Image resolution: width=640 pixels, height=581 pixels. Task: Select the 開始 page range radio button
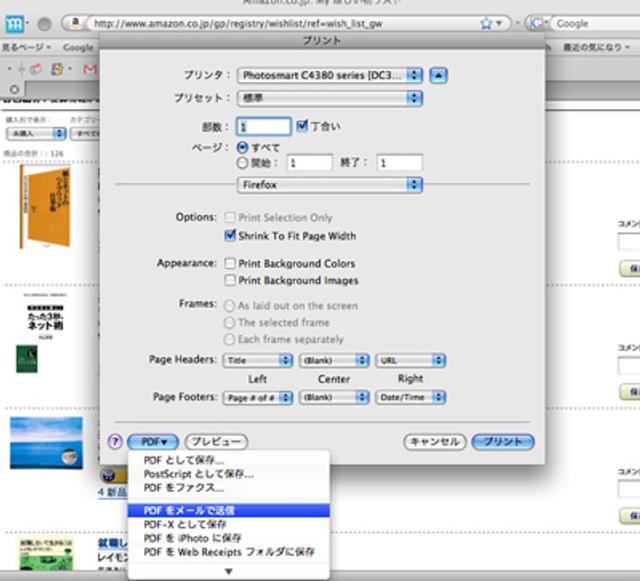241,162
